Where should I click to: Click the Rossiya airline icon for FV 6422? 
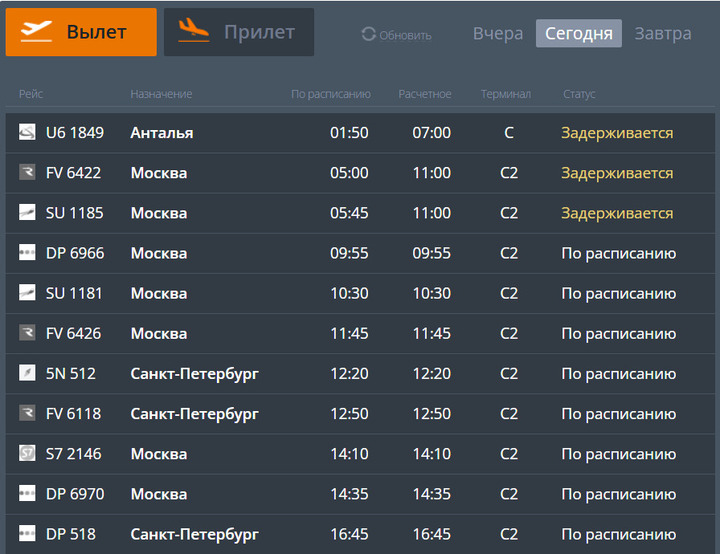pos(27,172)
